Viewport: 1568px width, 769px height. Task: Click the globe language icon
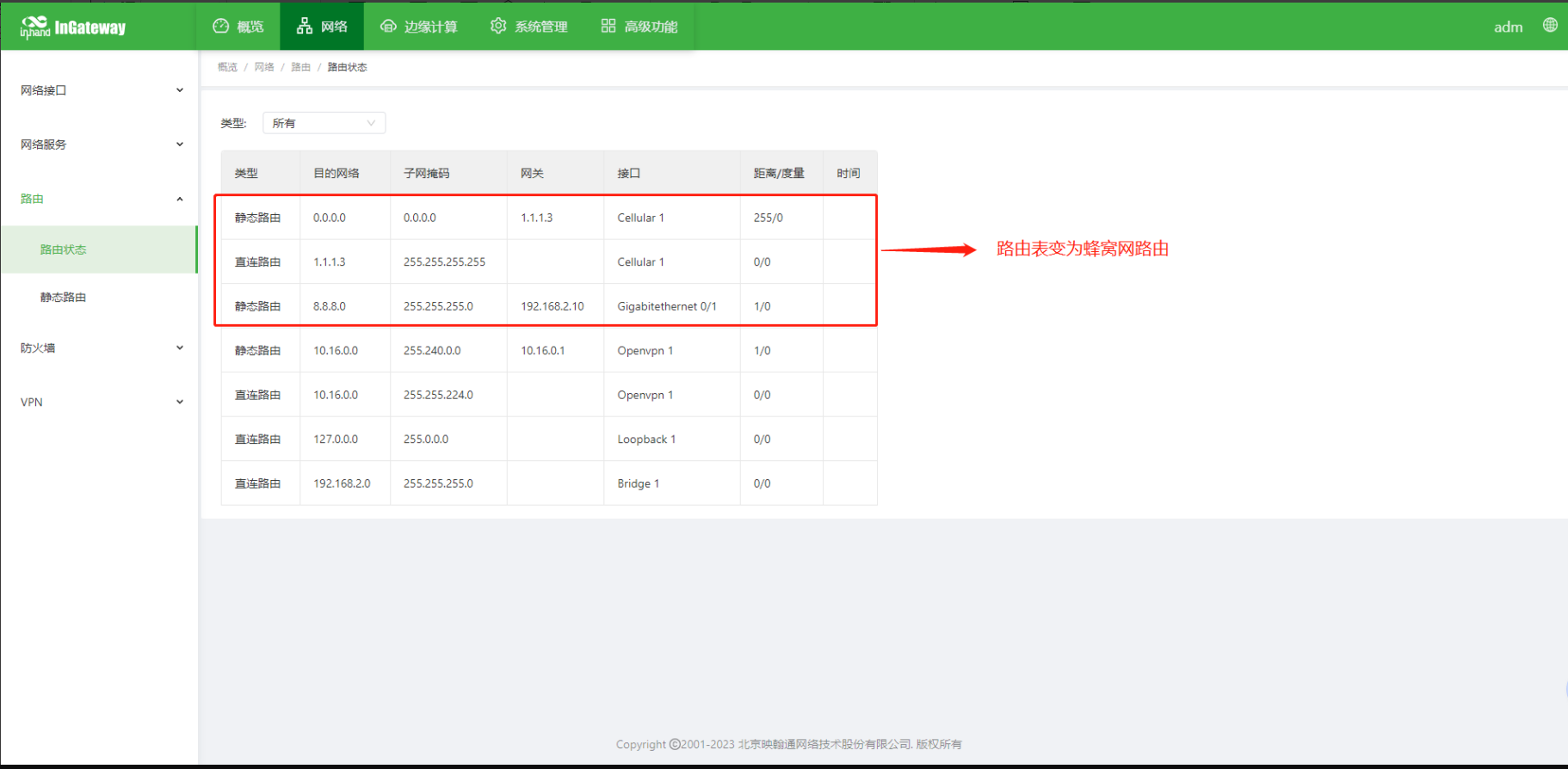click(x=1549, y=26)
